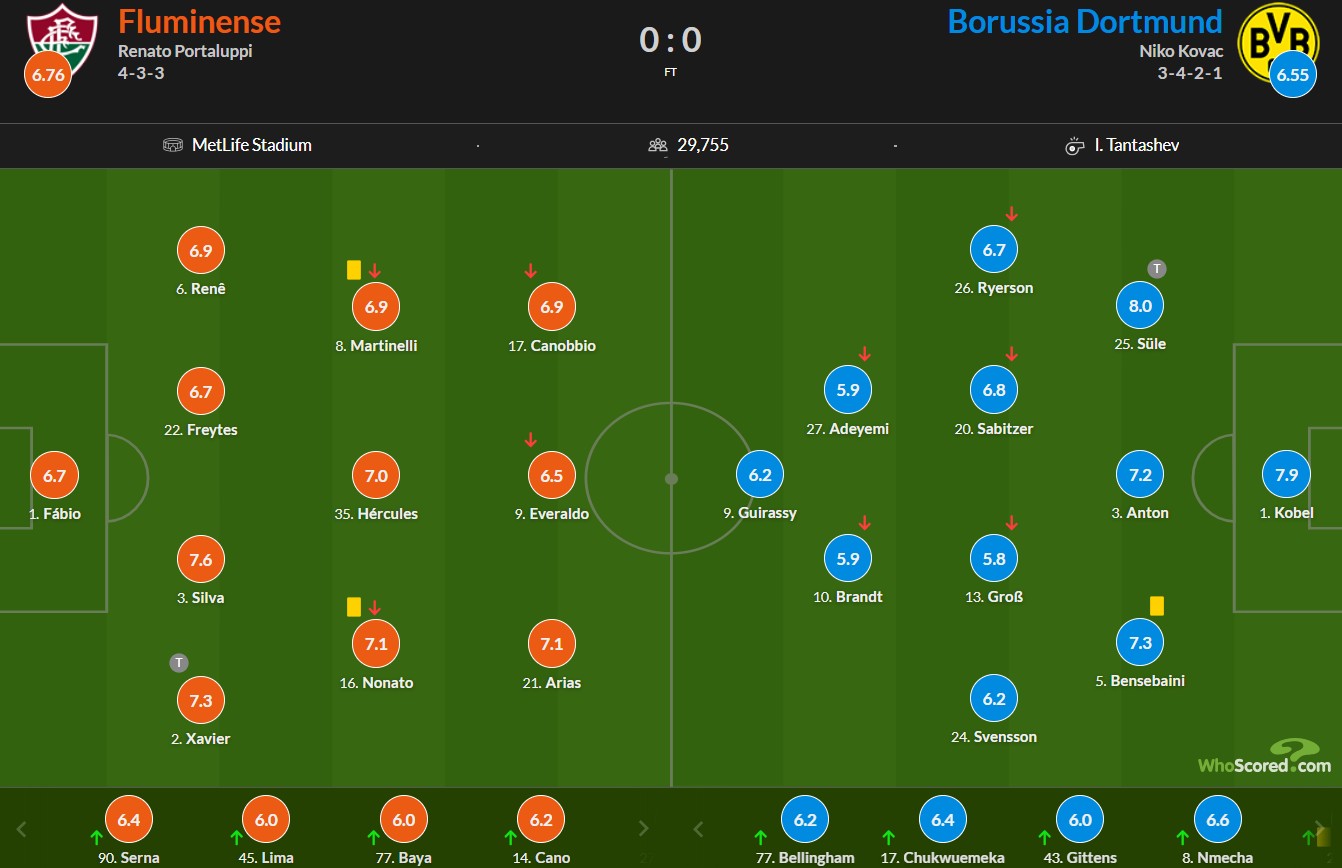The height and width of the screenshot is (868, 1342).
Task: Click the MetLife Stadium icon
Action: click(x=173, y=145)
